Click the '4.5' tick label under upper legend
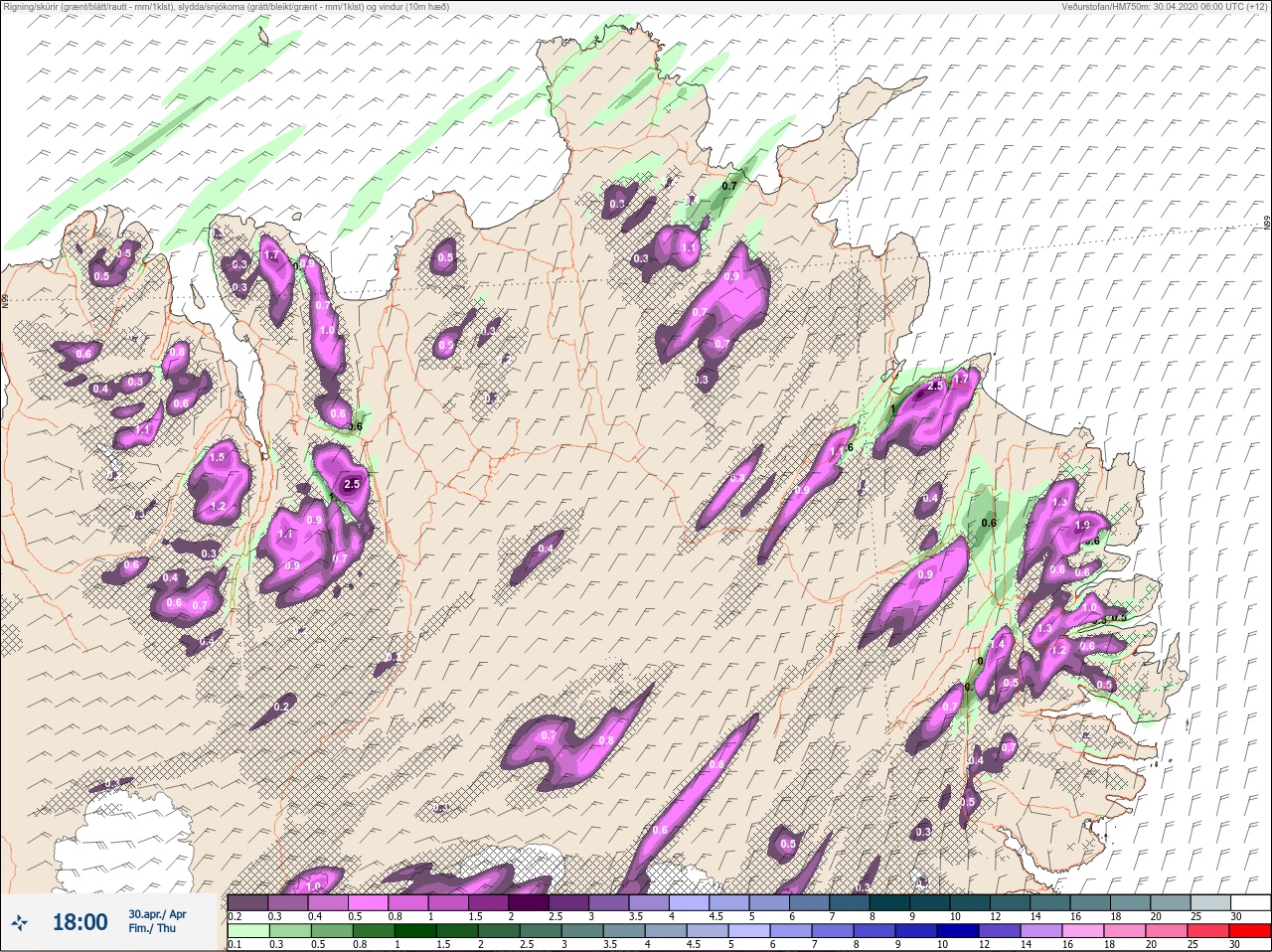 click(x=716, y=915)
